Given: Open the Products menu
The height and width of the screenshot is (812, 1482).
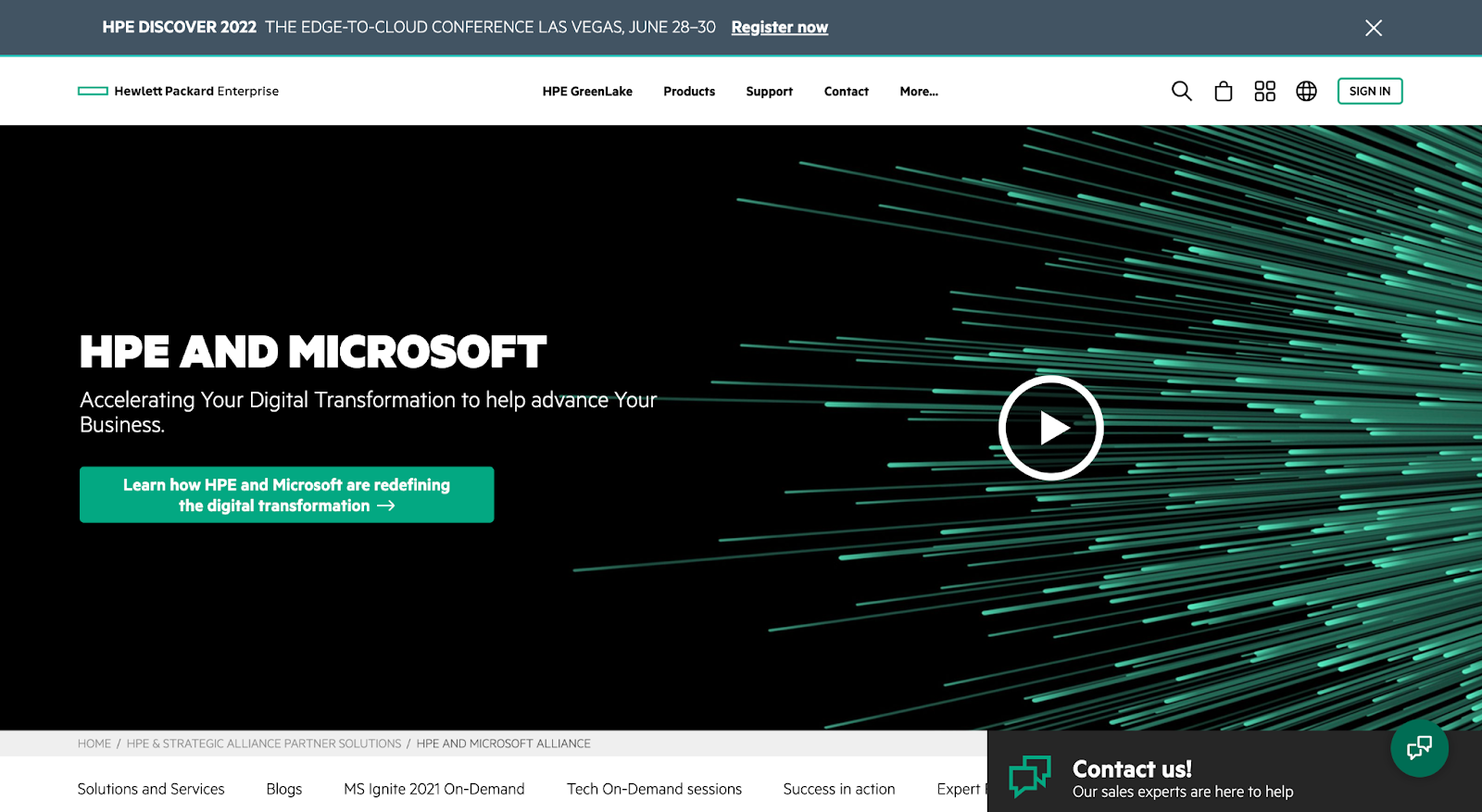Looking at the screenshot, I should tap(689, 92).
